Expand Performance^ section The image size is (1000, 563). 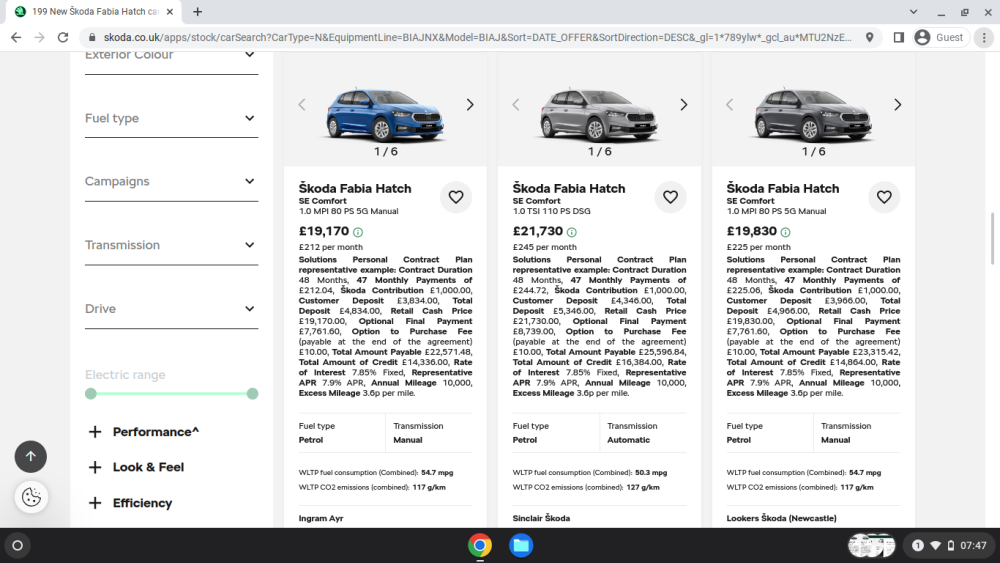coord(144,432)
